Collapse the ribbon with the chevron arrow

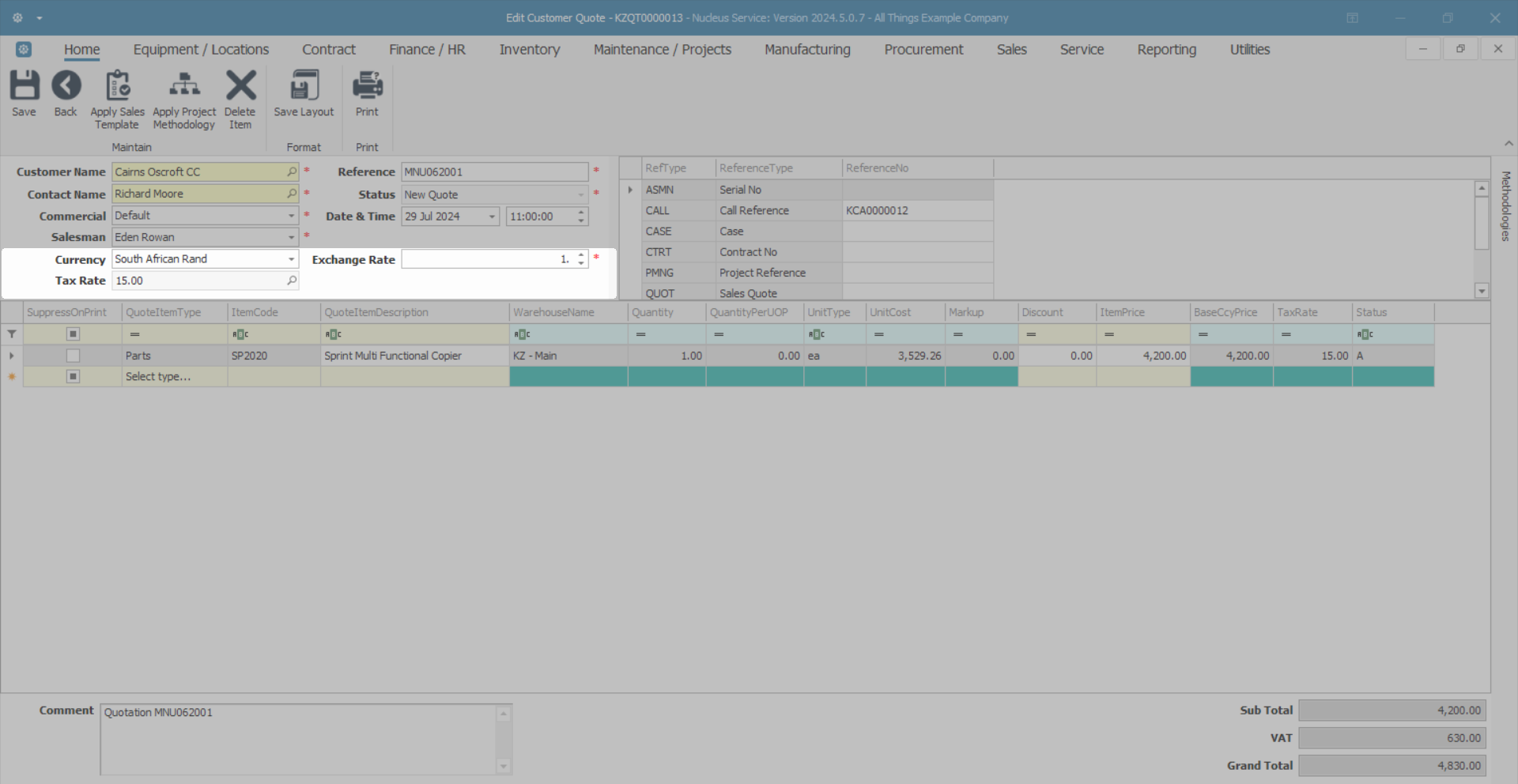[x=1509, y=143]
